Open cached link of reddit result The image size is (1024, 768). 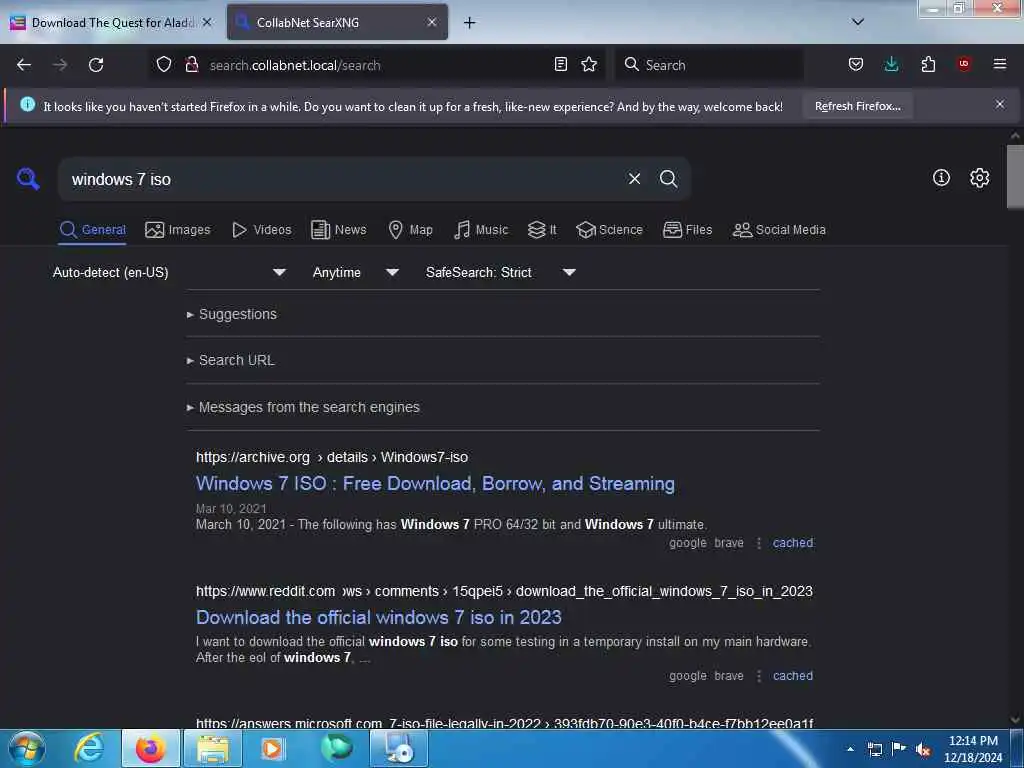coord(793,676)
